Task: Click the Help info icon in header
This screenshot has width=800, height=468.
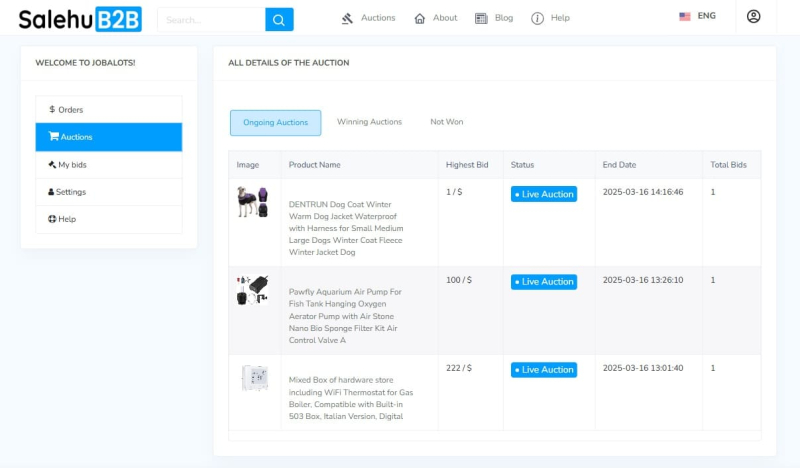Action: [538, 18]
